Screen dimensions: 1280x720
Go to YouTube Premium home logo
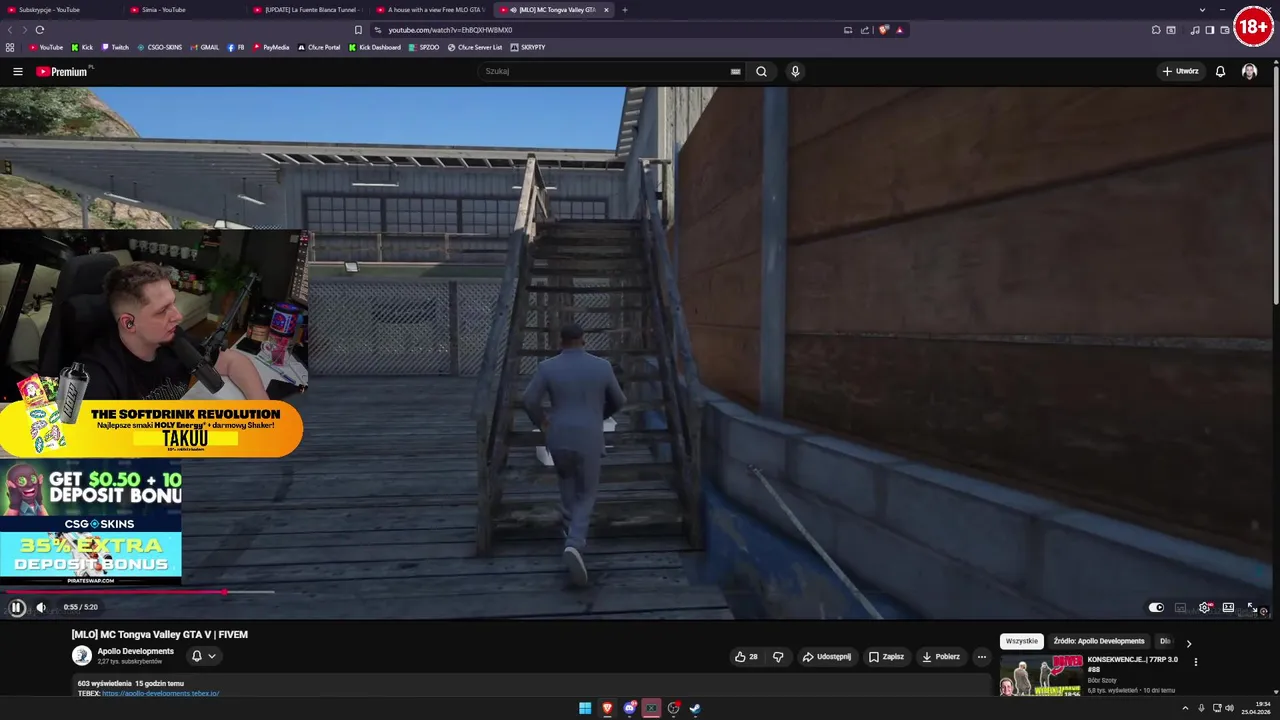coord(62,71)
